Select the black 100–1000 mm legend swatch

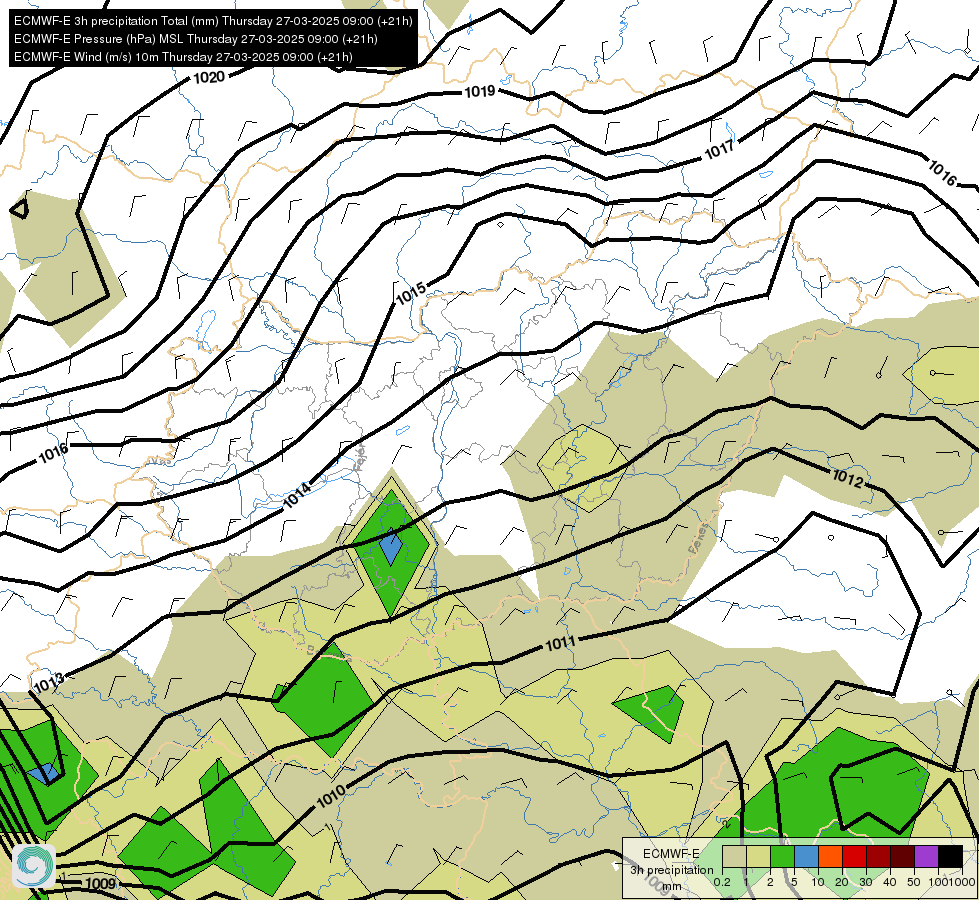950,857
